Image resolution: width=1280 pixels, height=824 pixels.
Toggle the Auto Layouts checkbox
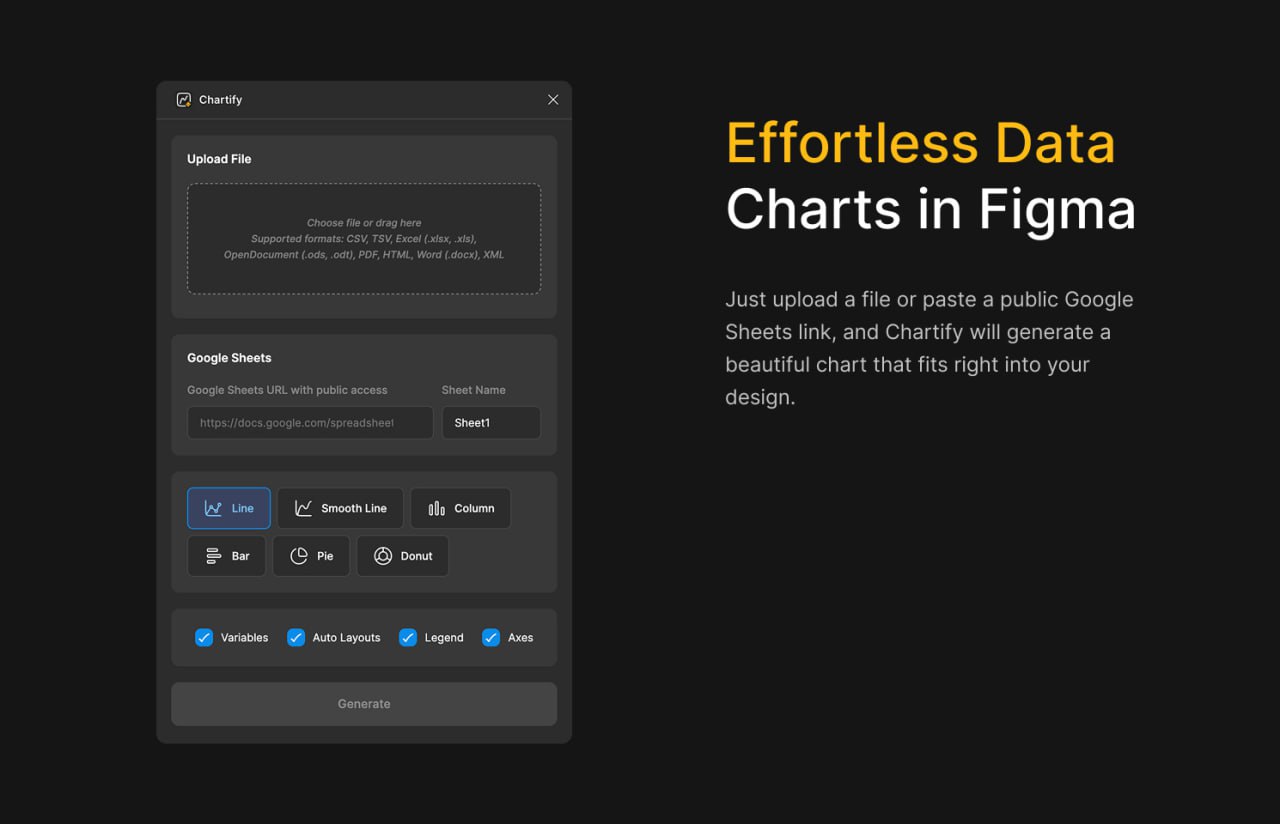(296, 638)
